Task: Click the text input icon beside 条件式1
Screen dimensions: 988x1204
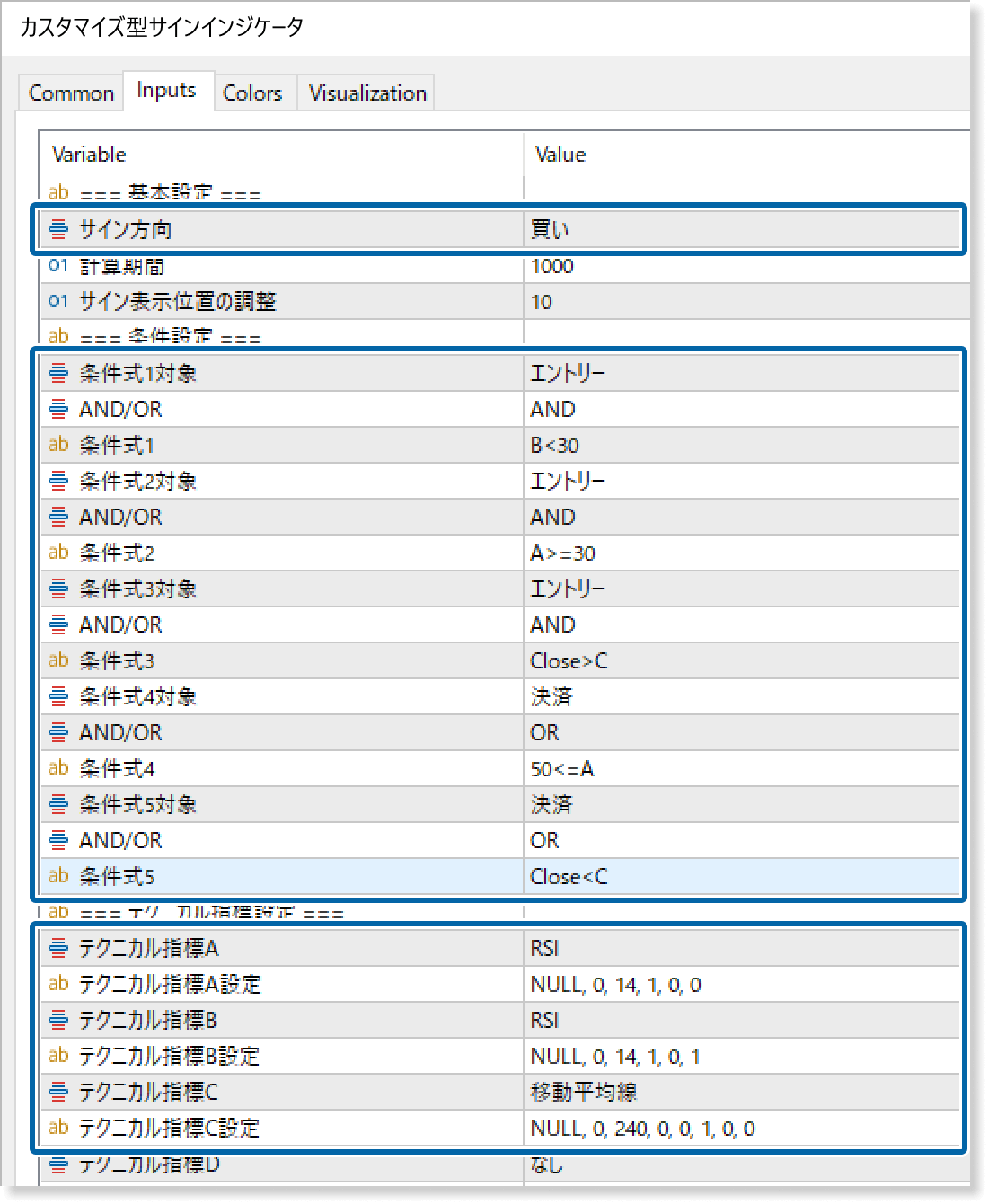Action: pos(58,445)
